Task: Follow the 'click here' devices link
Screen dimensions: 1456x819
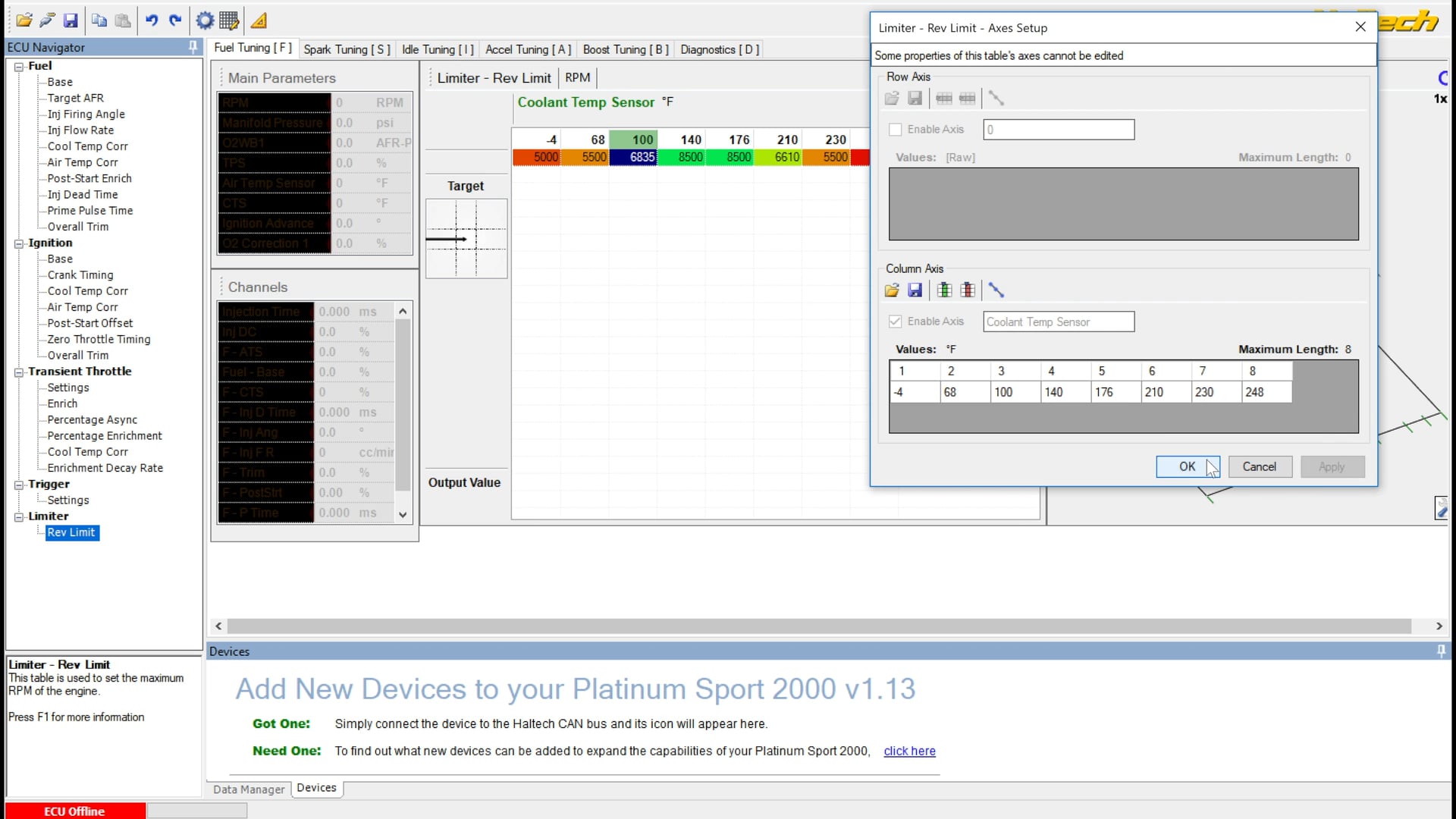Action: click(x=908, y=751)
